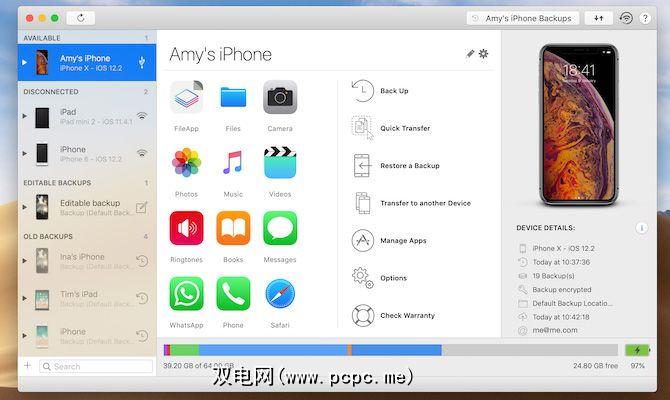Click the Search field in sidebar
The width and height of the screenshot is (670, 400).
coord(96,366)
